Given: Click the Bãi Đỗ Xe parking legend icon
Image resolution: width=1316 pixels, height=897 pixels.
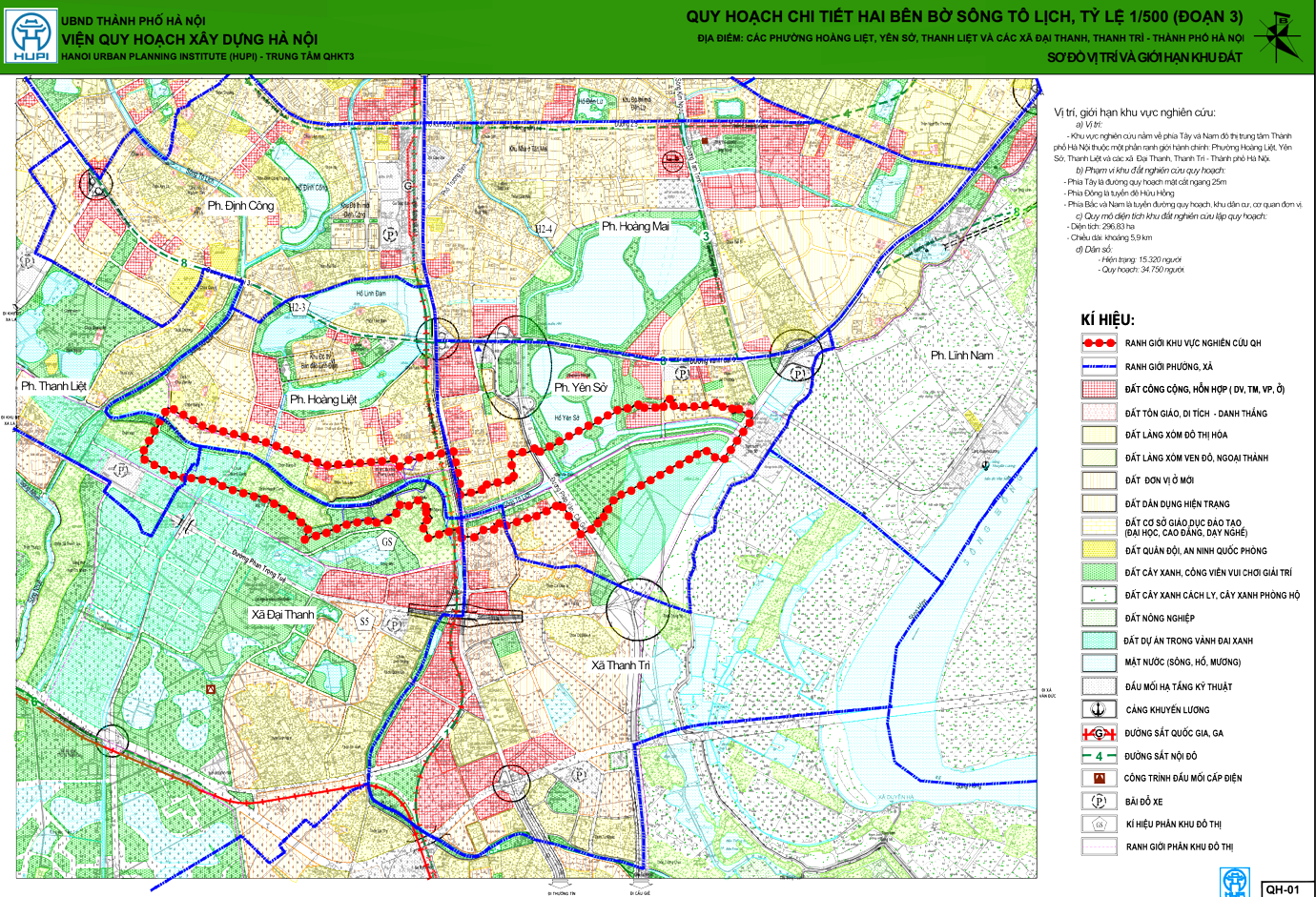Looking at the screenshot, I should click(x=1099, y=801).
